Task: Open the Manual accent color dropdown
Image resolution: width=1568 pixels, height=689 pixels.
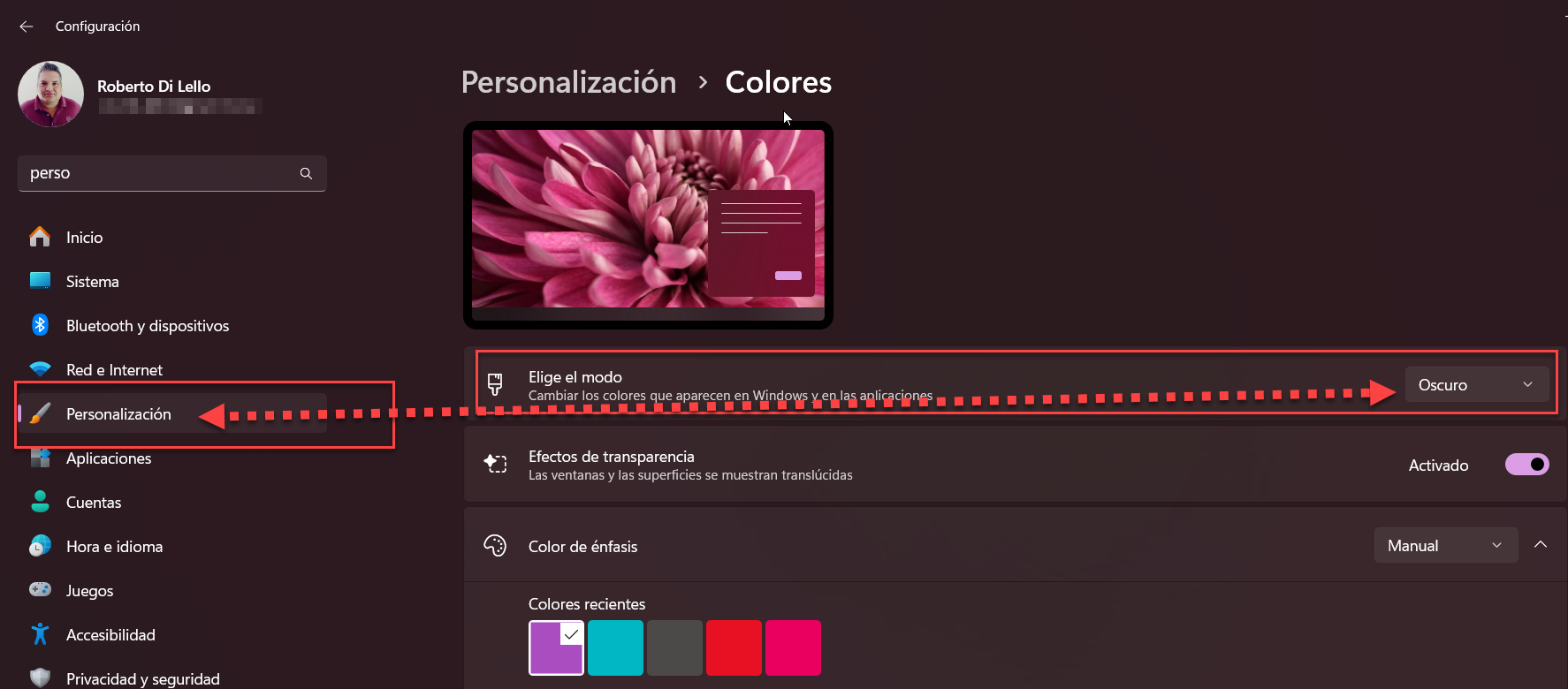Action: tap(1445, 546)
